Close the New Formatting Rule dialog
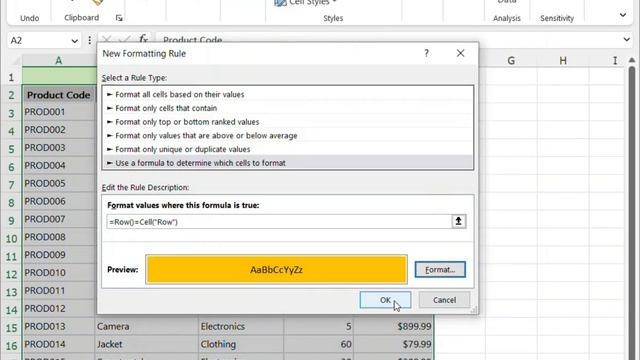This screenshot has width=640, height=360. (x=460, y=53)
